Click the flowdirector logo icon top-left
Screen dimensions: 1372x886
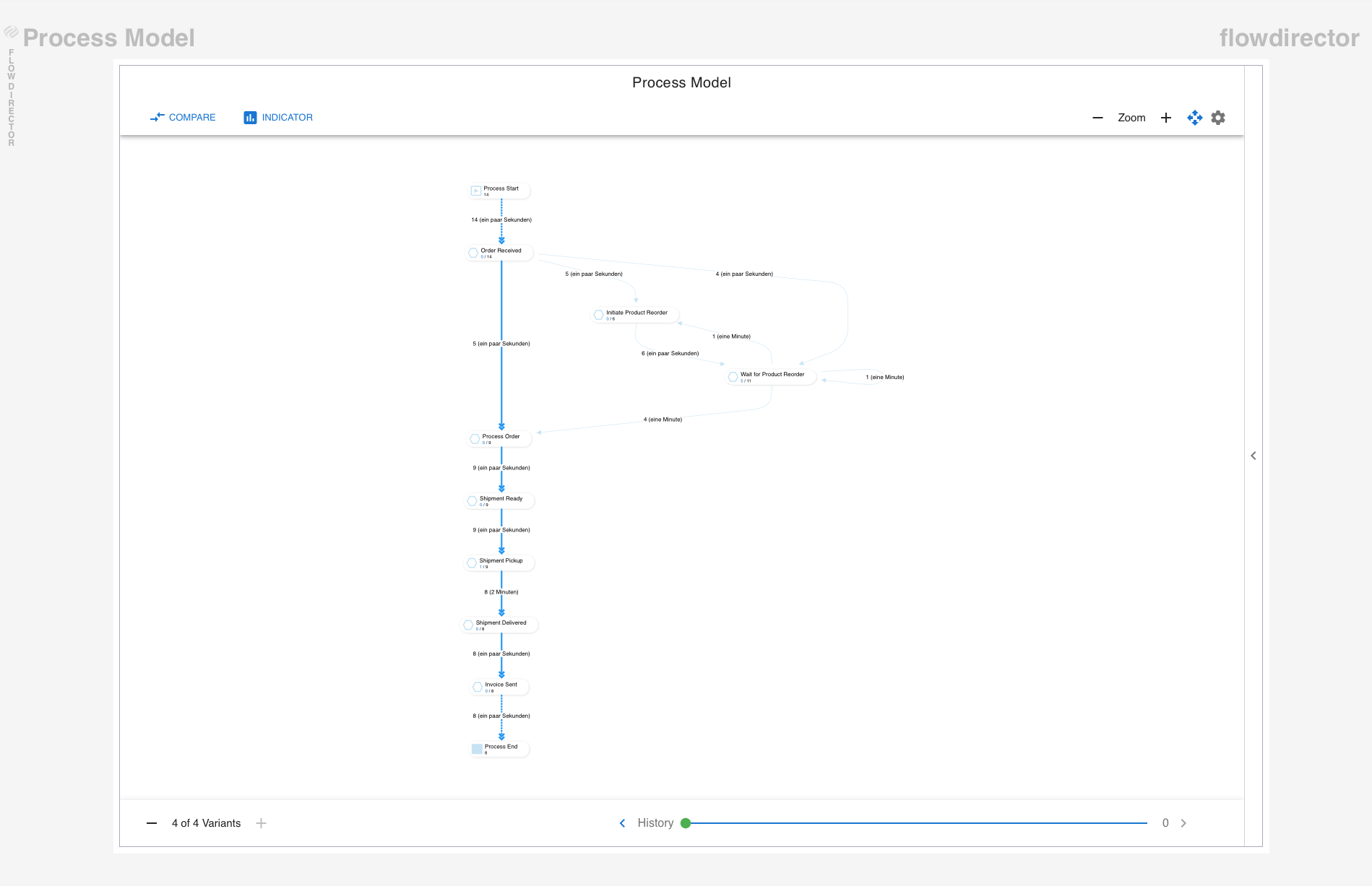click(x=11, y=32)
